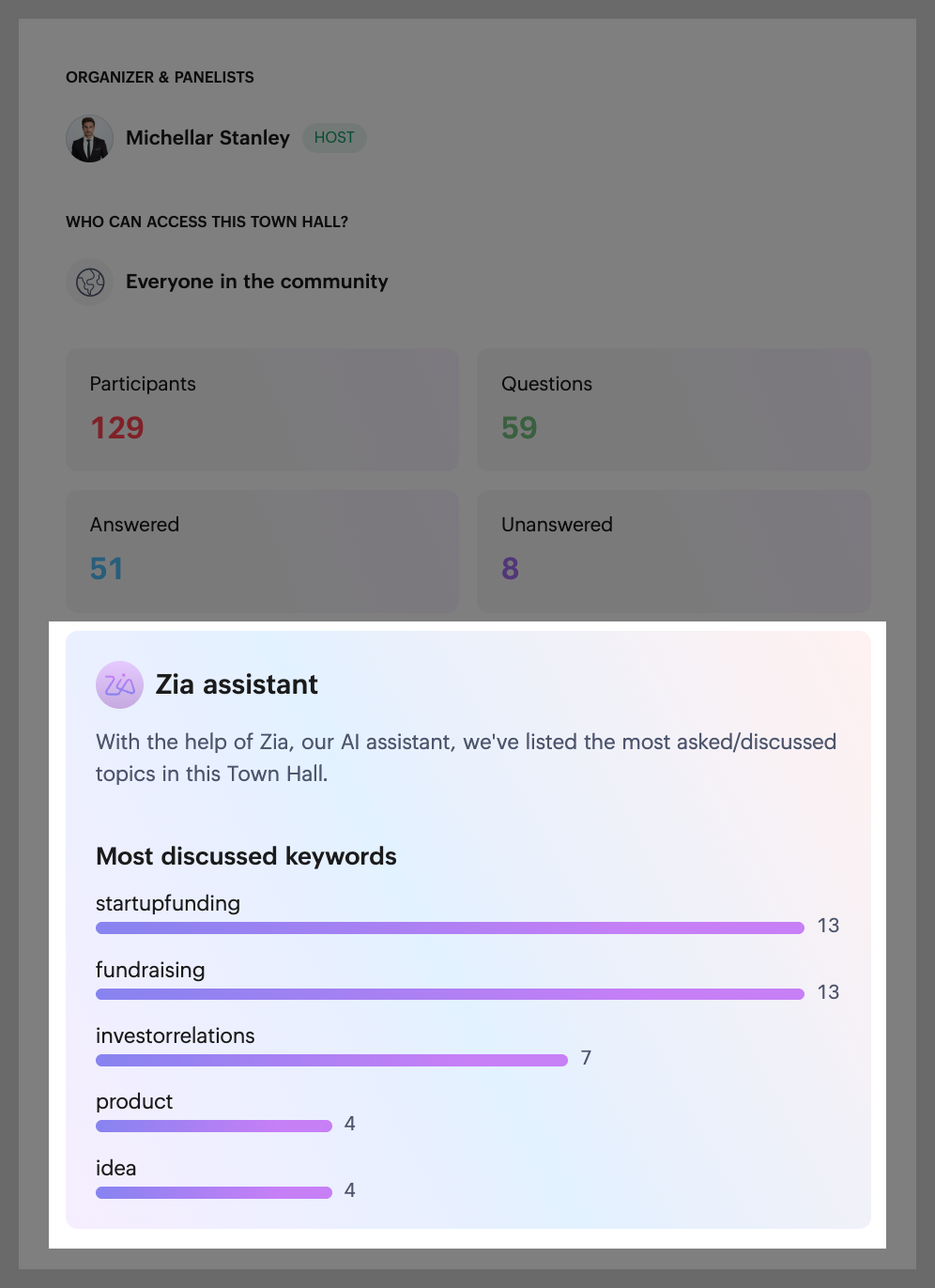Click the Zia assistant heading

click(237, 684)
